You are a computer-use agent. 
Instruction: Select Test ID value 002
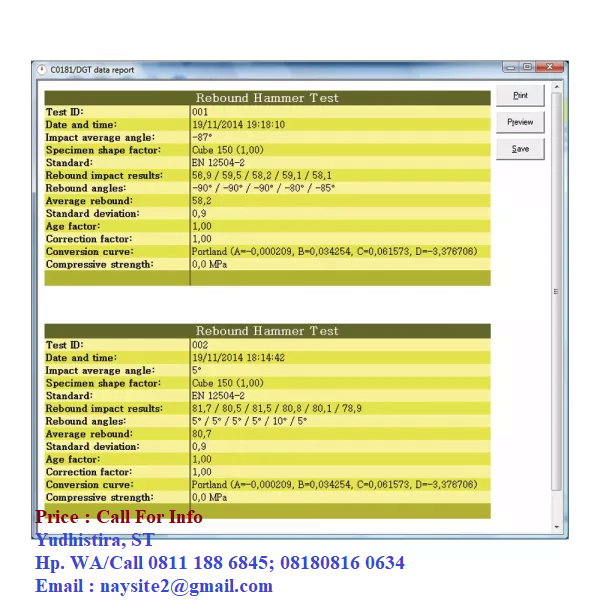[x=200, y=345]
